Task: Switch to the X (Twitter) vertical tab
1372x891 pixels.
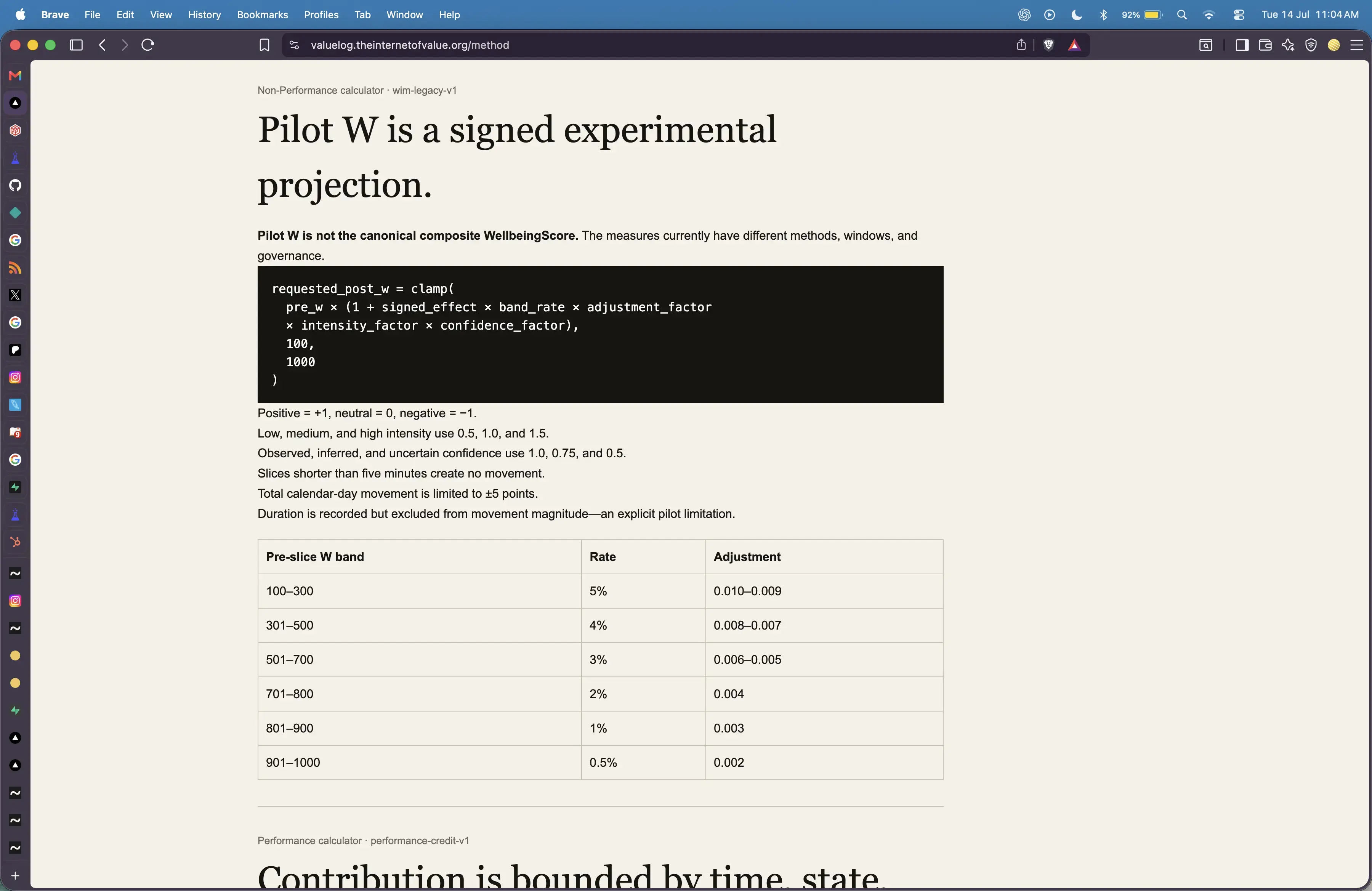Action: tap(16, 295)
